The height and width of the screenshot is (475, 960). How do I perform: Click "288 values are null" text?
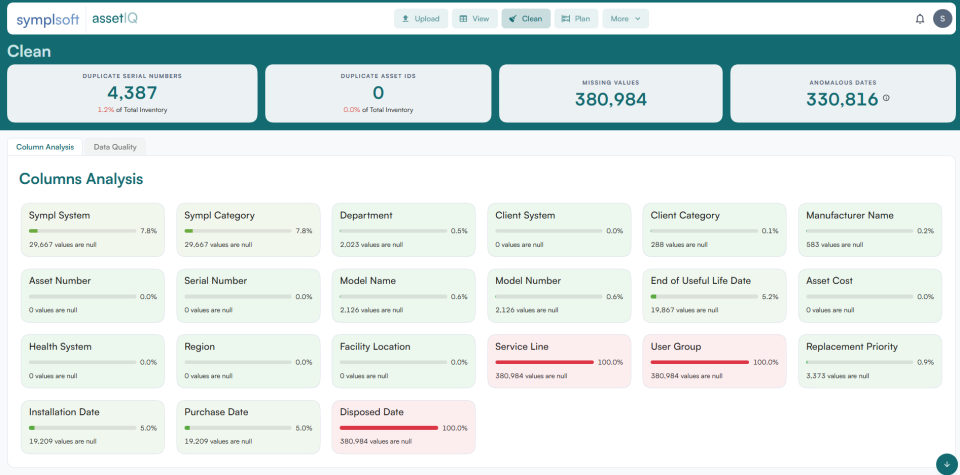679,244
